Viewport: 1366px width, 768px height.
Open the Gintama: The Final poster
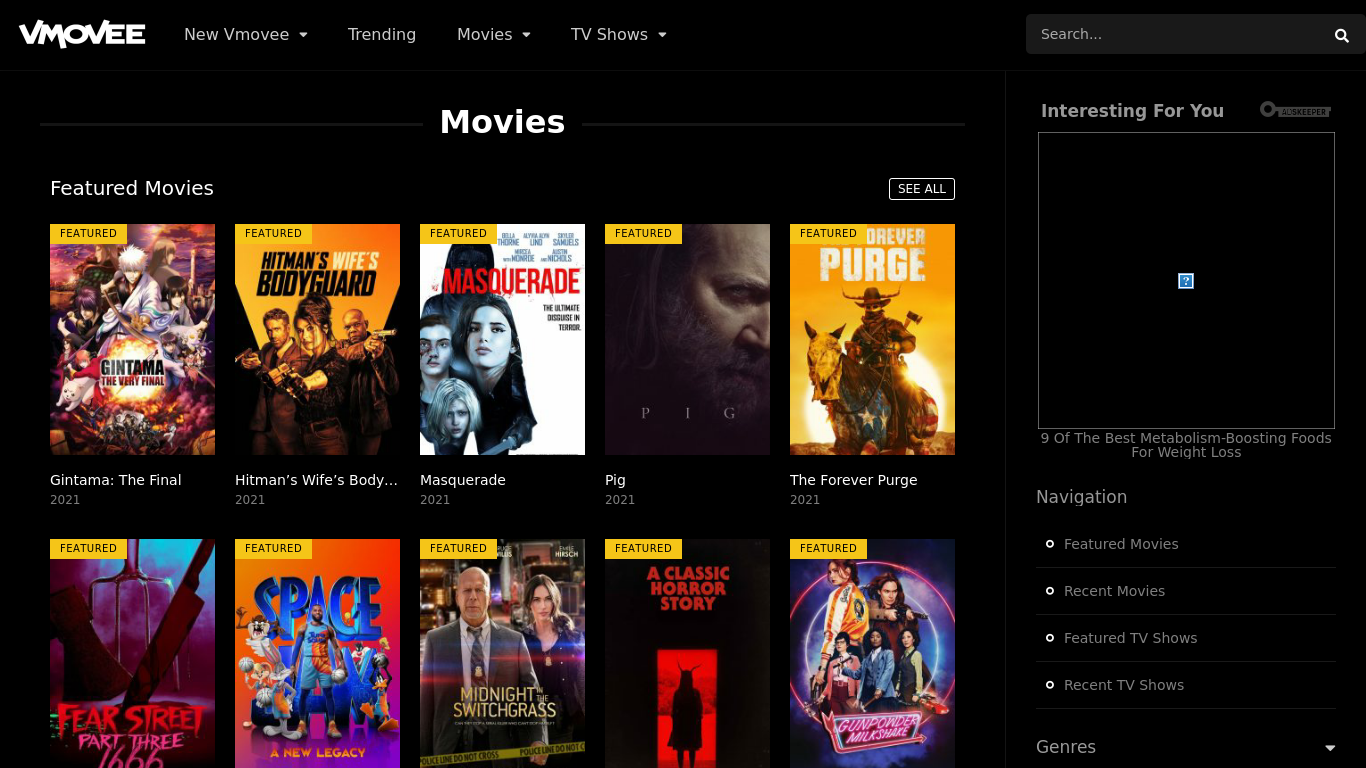coord(132,340)
